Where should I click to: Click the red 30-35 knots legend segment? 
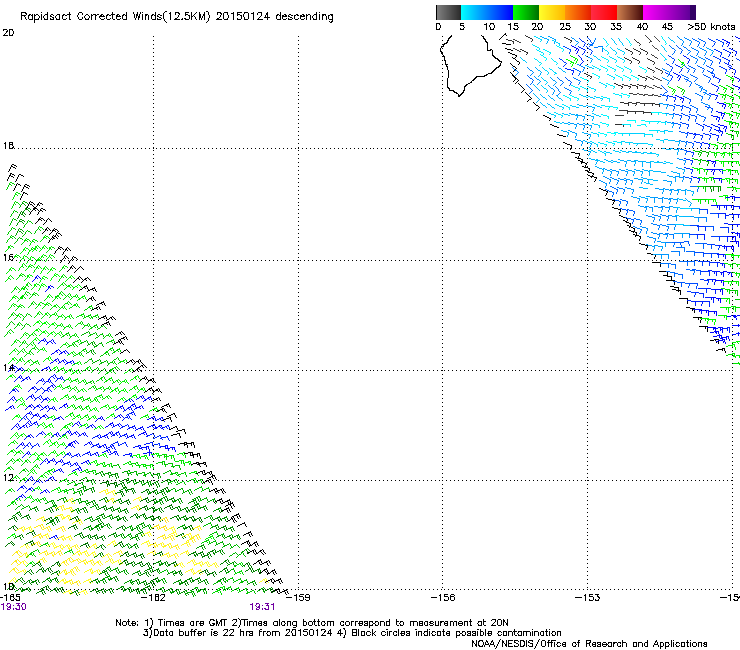coord(604,12)
